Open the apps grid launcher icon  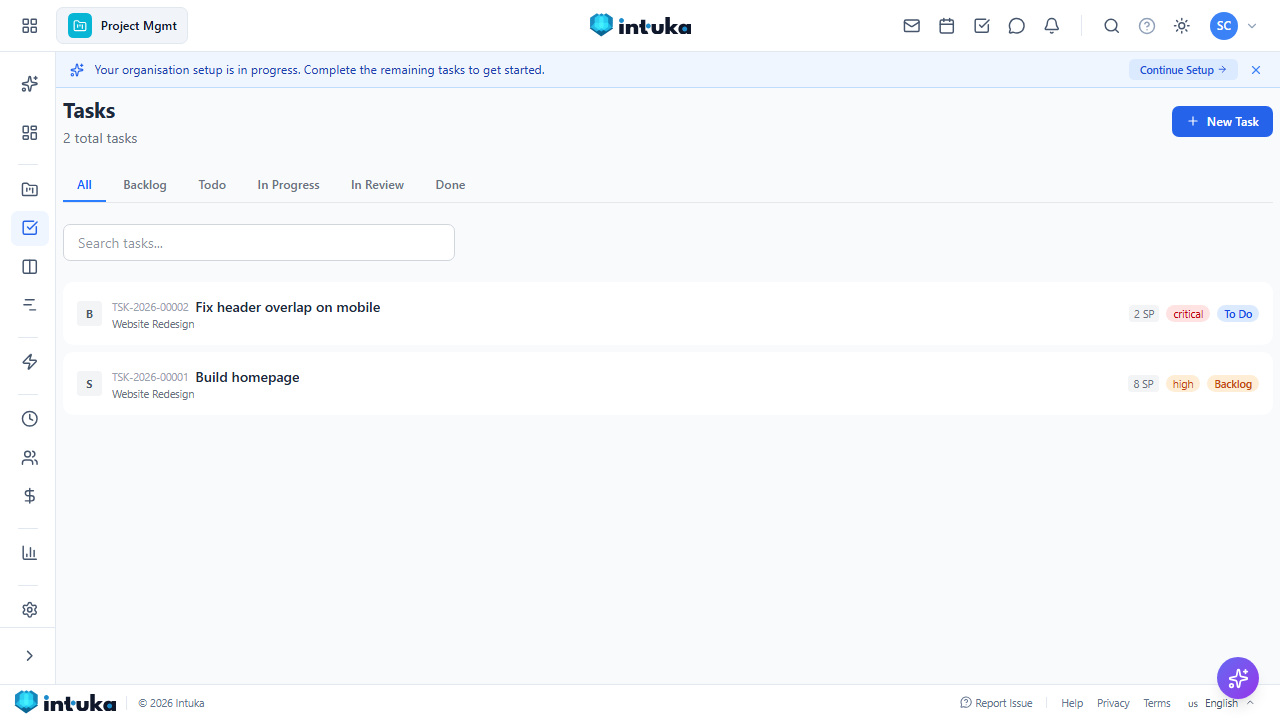click(30, 26)
